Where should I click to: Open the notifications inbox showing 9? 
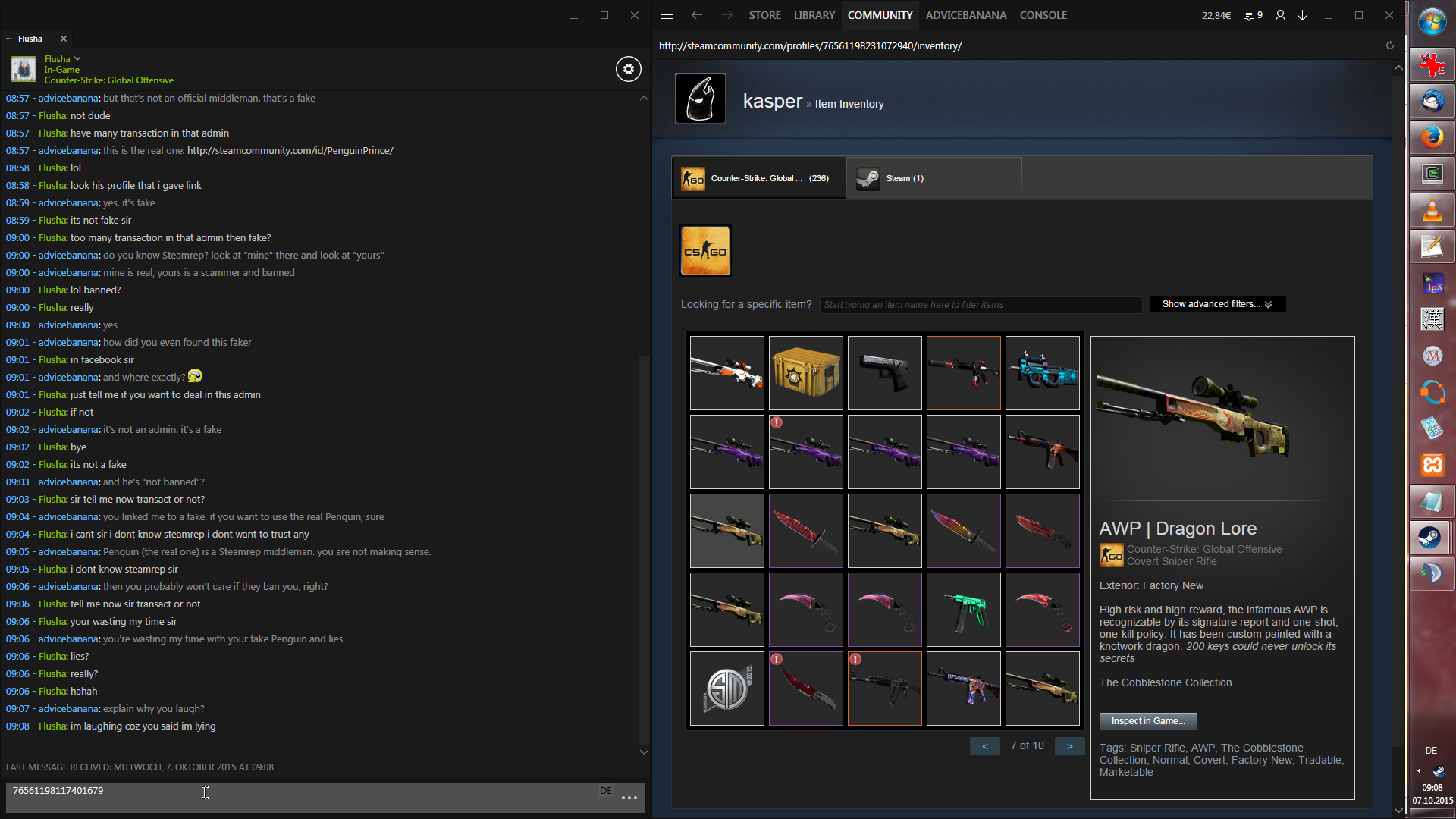click(1253, 15)
